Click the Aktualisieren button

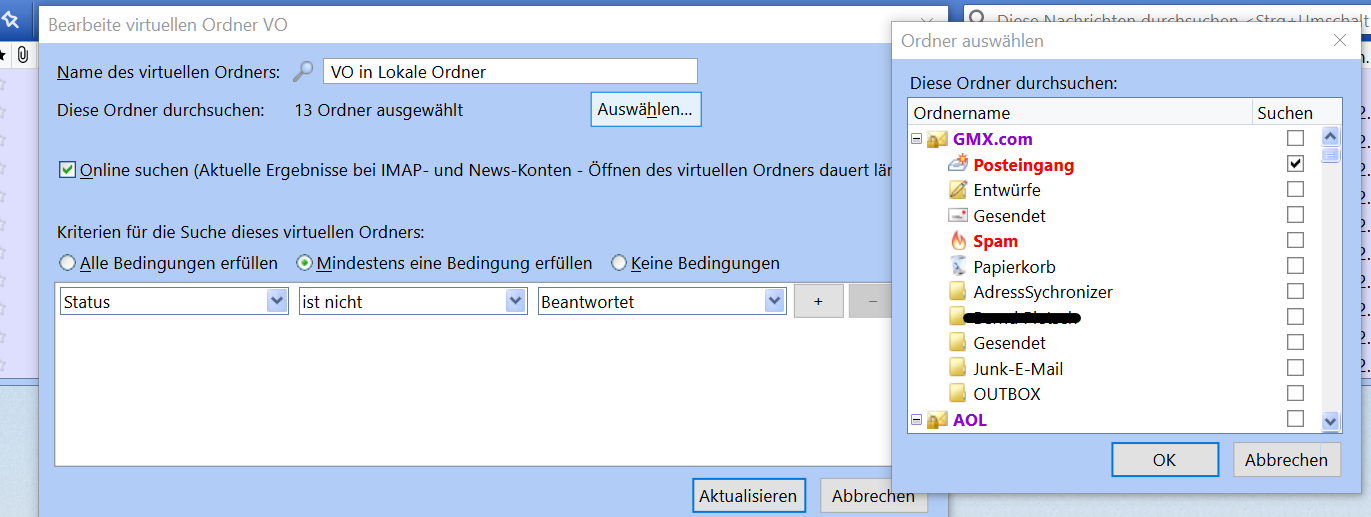click(748, 496)
